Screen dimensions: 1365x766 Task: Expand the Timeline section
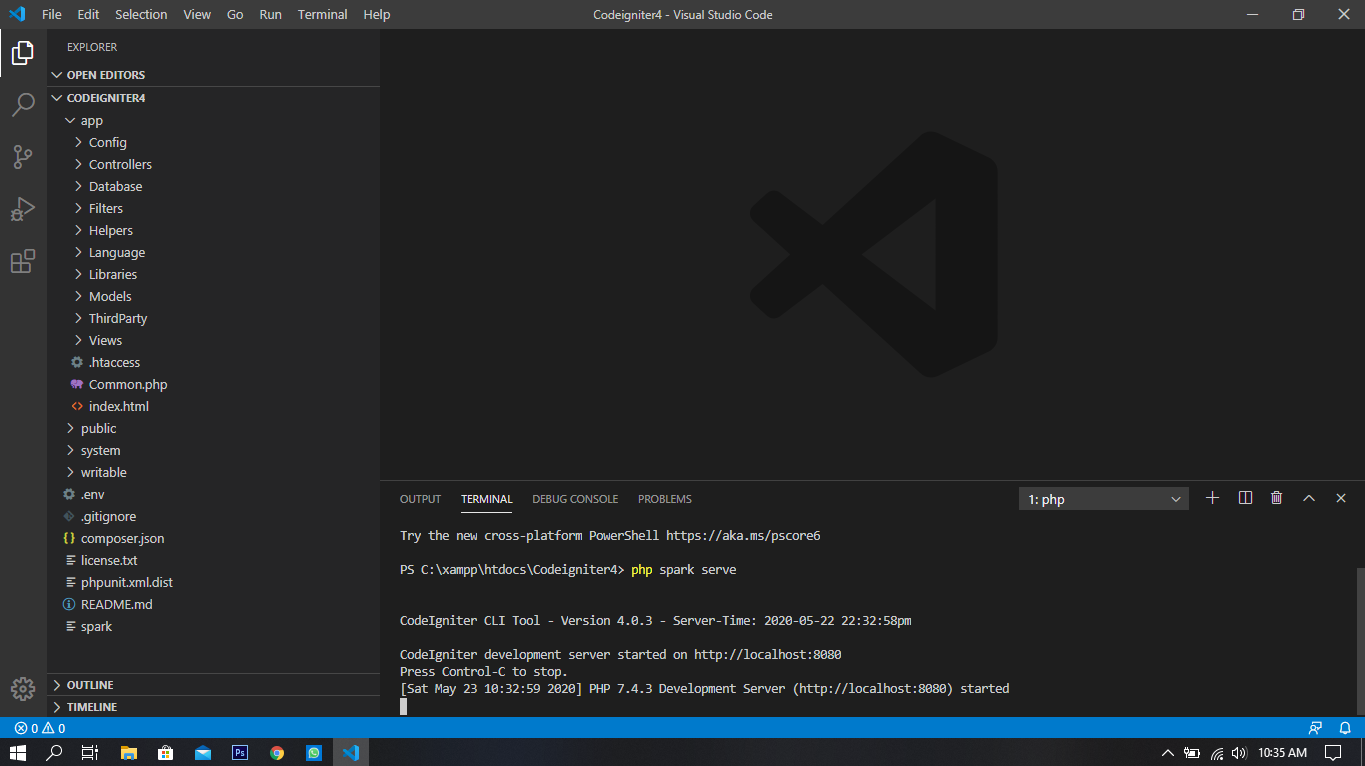(x=213, y=707)
